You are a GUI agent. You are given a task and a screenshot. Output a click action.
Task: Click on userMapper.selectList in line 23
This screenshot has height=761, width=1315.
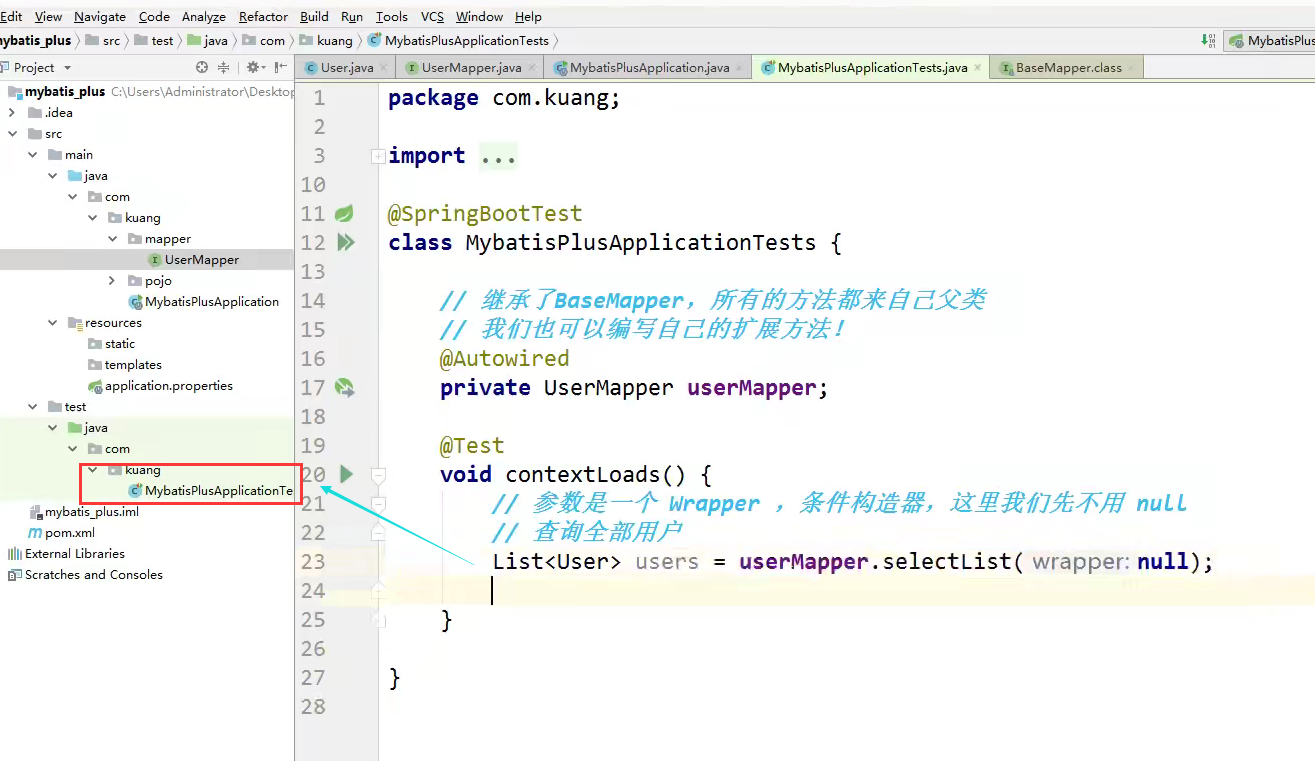[875, 562]
